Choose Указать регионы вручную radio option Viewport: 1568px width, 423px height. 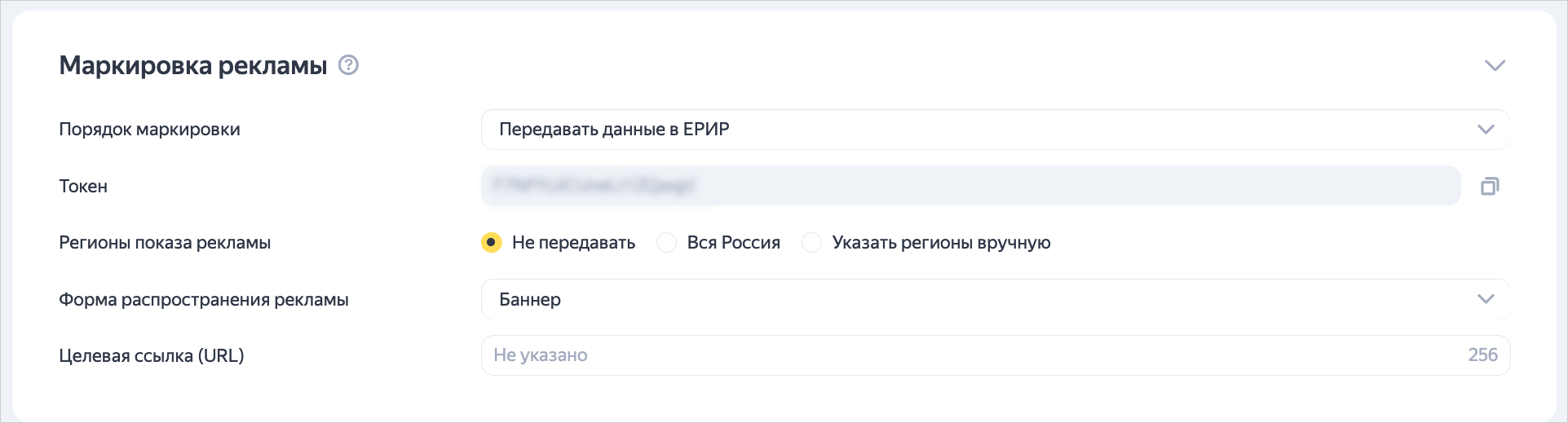click(x=811, y=243)
